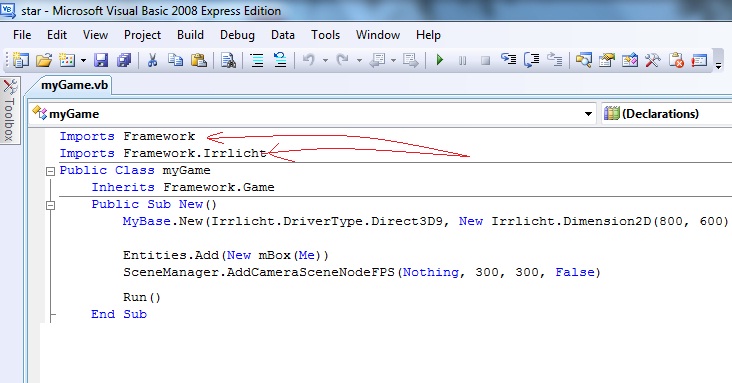Open the Redo history dropdown arrow
The width and height of the screenshot is (732, 383).
coord(359,61)
